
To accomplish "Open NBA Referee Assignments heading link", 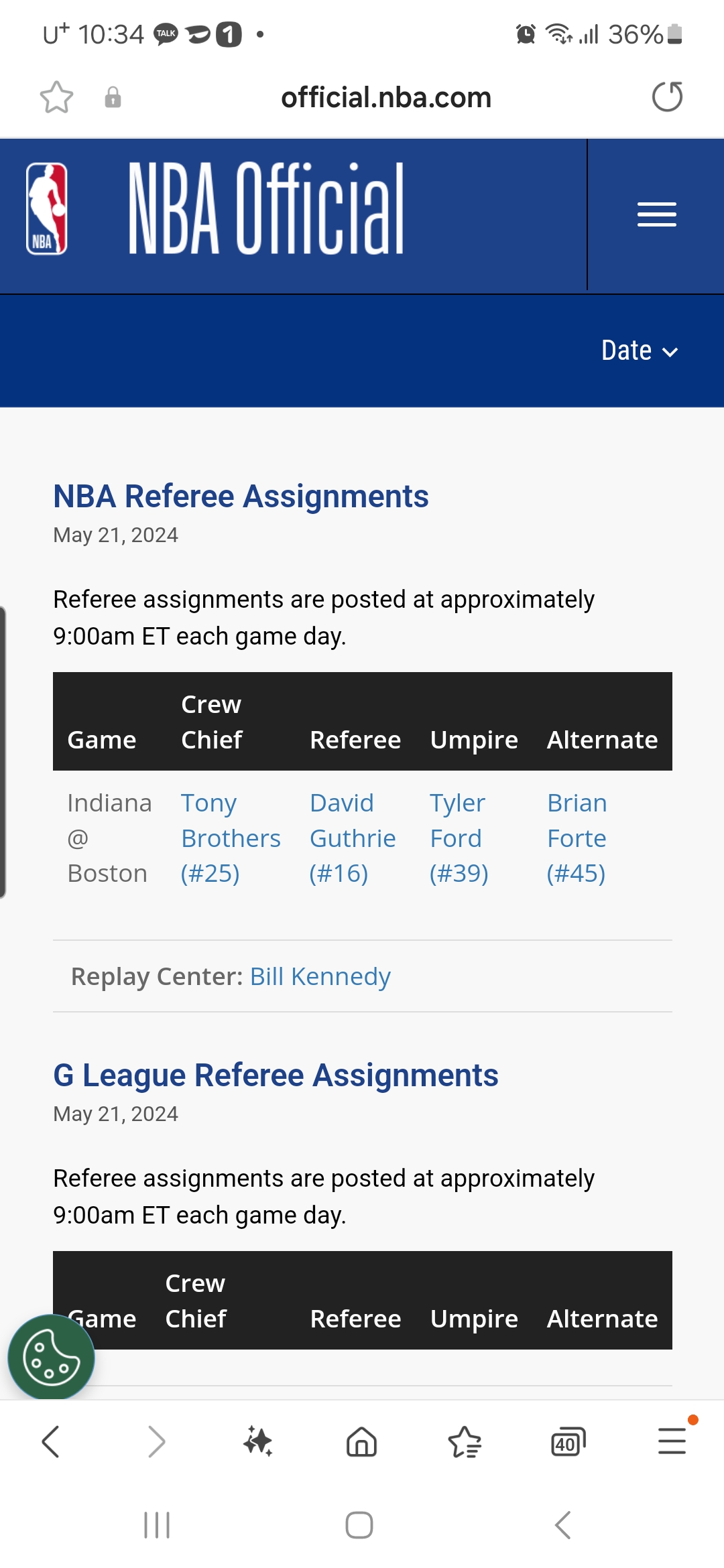I will pos(241,497).
